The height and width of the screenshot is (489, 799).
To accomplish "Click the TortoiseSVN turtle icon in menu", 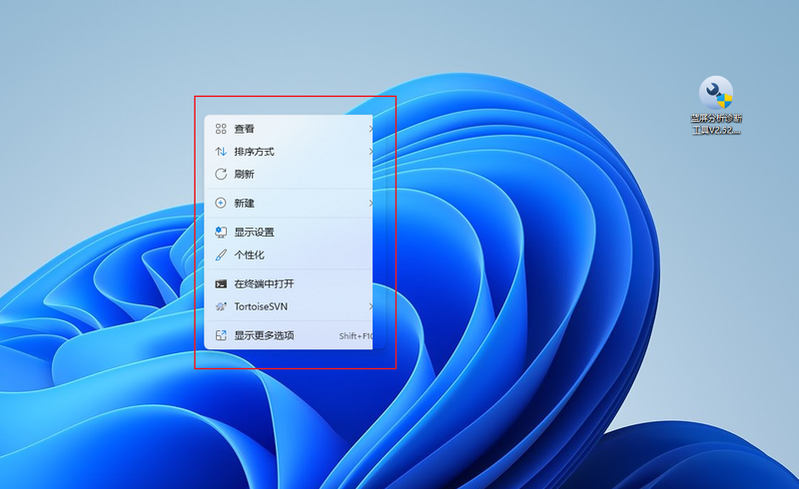I will (221, 307).
